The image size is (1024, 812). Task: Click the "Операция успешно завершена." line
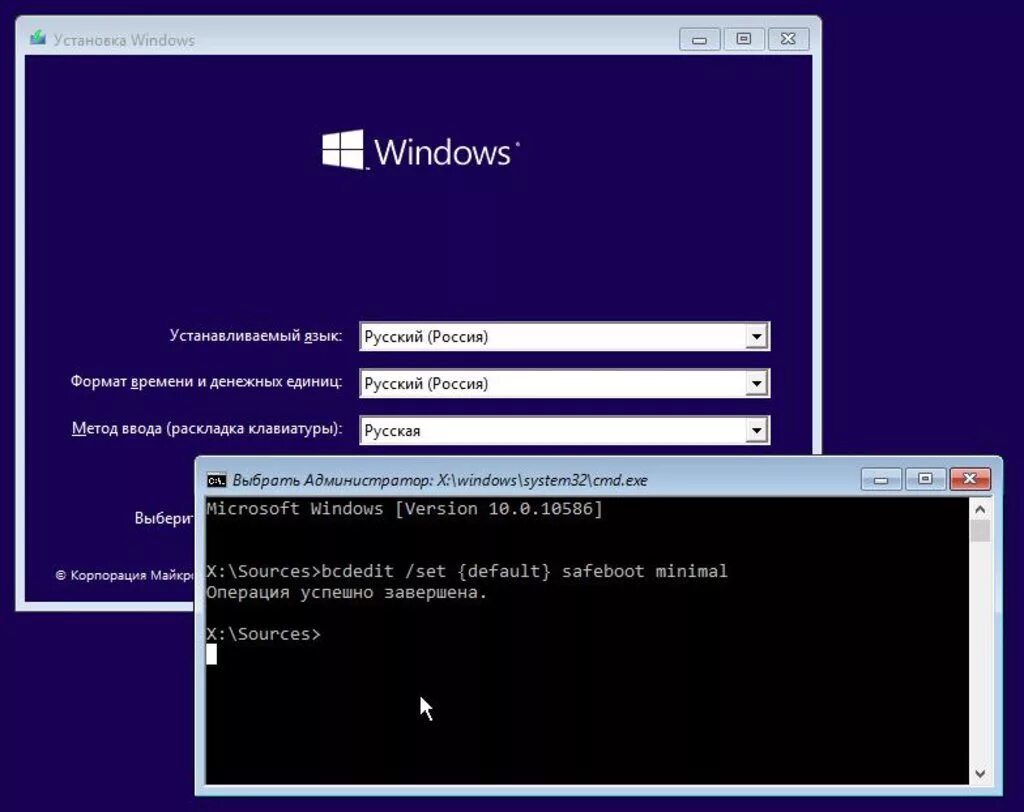pyautogui.click(x=347, y=593)
